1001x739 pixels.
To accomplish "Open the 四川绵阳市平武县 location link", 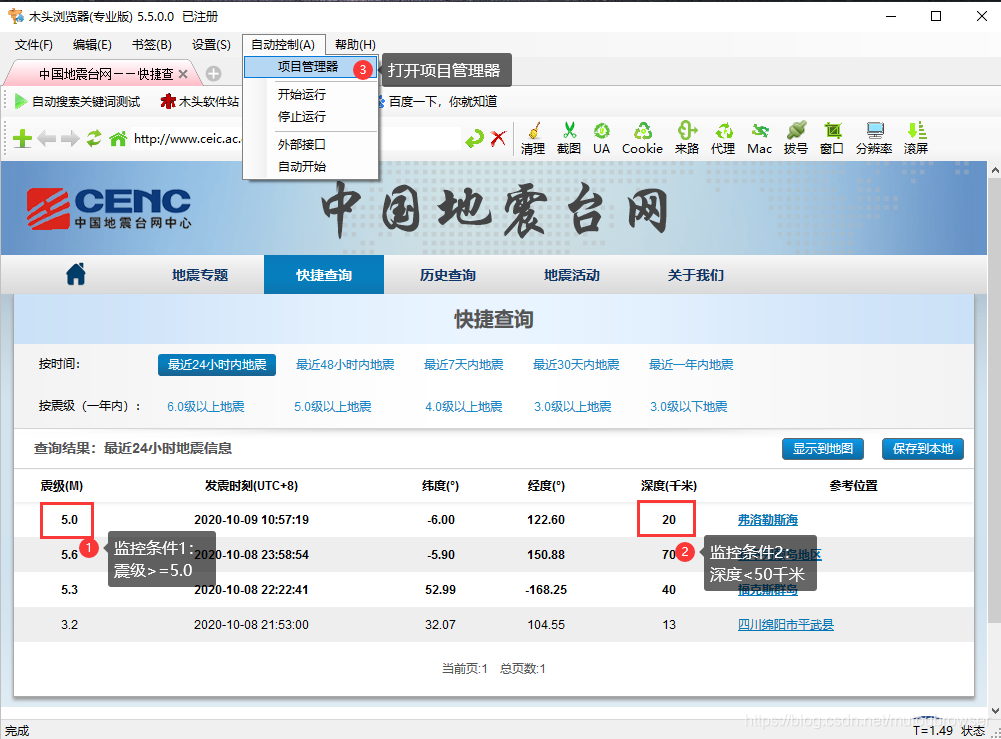I will click(786, 625).
